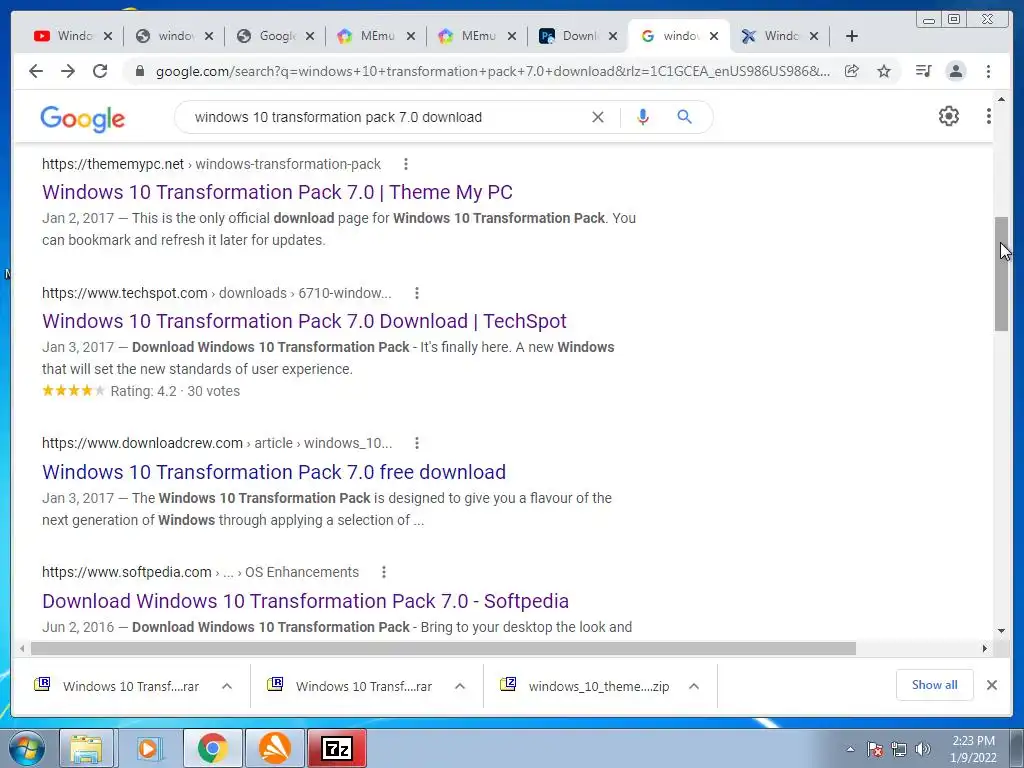Start voice search with microphone icon
The width and height of the screenshot is (1024, 768).
[x=643, y=117]
